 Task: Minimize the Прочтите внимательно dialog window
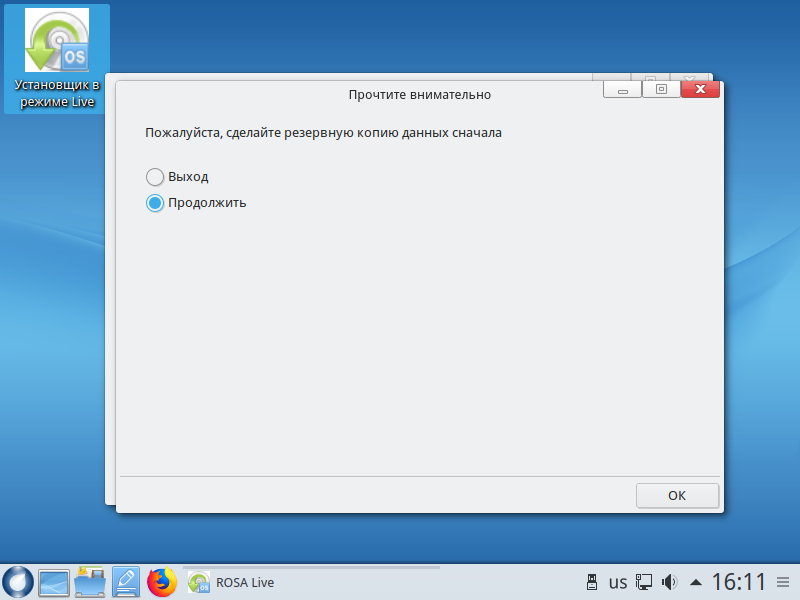point(622,90)
